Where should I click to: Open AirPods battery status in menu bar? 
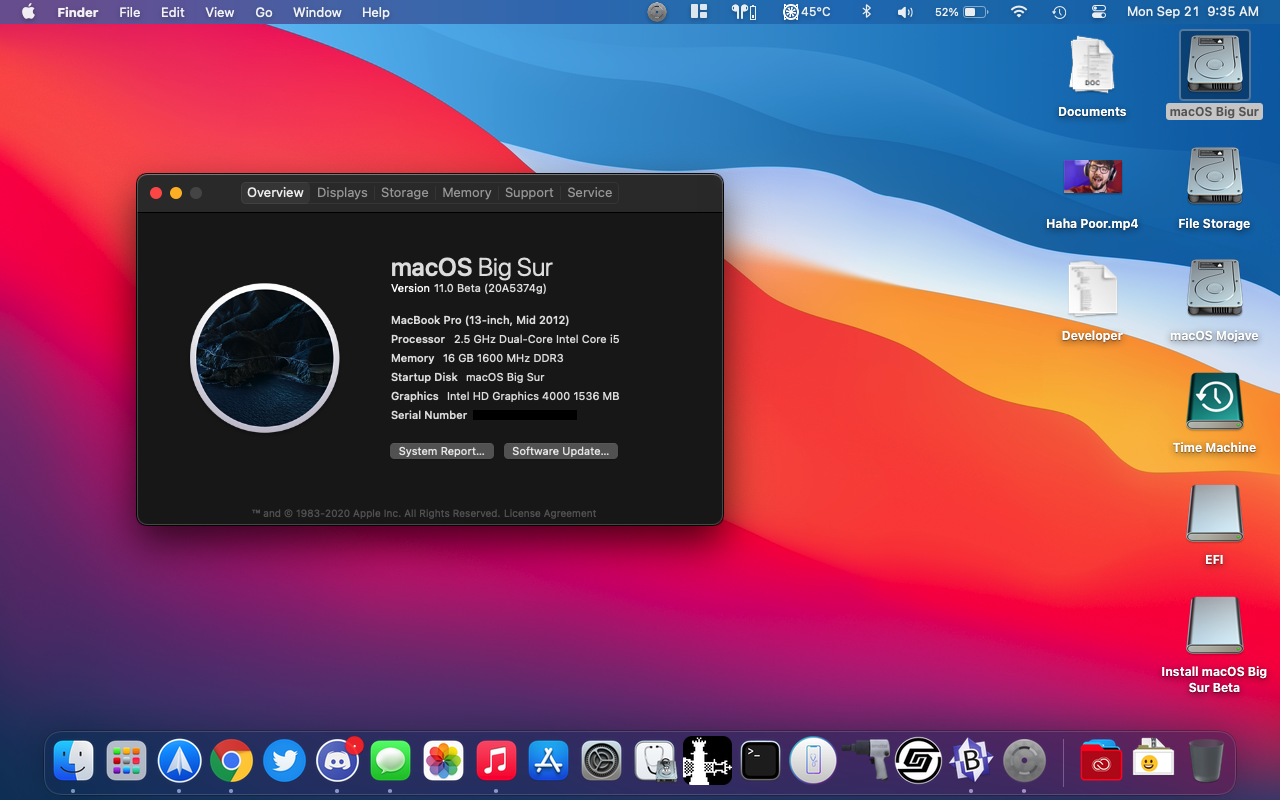(744, 12)
